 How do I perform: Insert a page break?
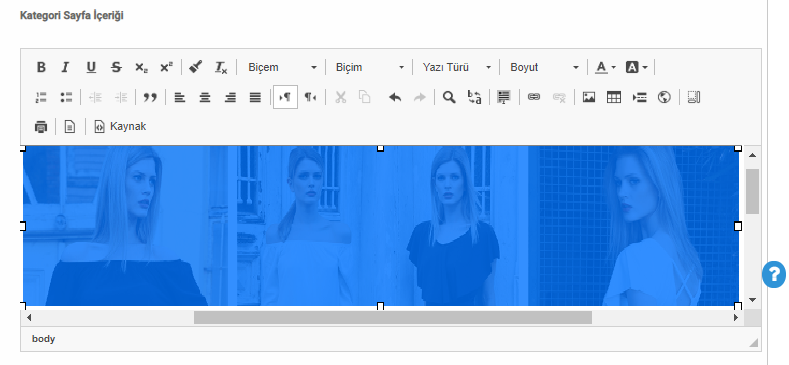(x=639, y=97)
